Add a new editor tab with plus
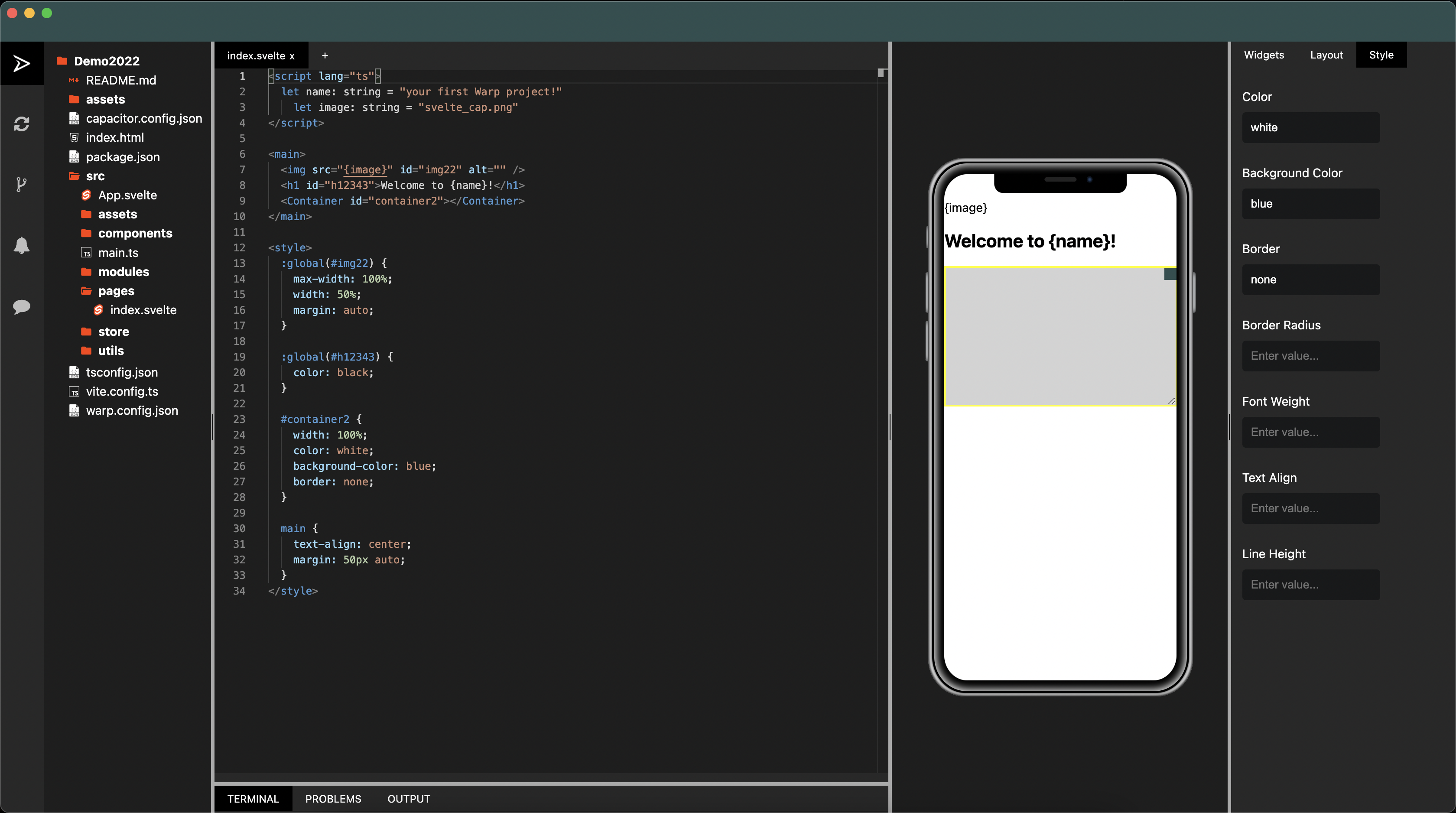The height and width of the screenshot is (813, 1456). (325, 55)
